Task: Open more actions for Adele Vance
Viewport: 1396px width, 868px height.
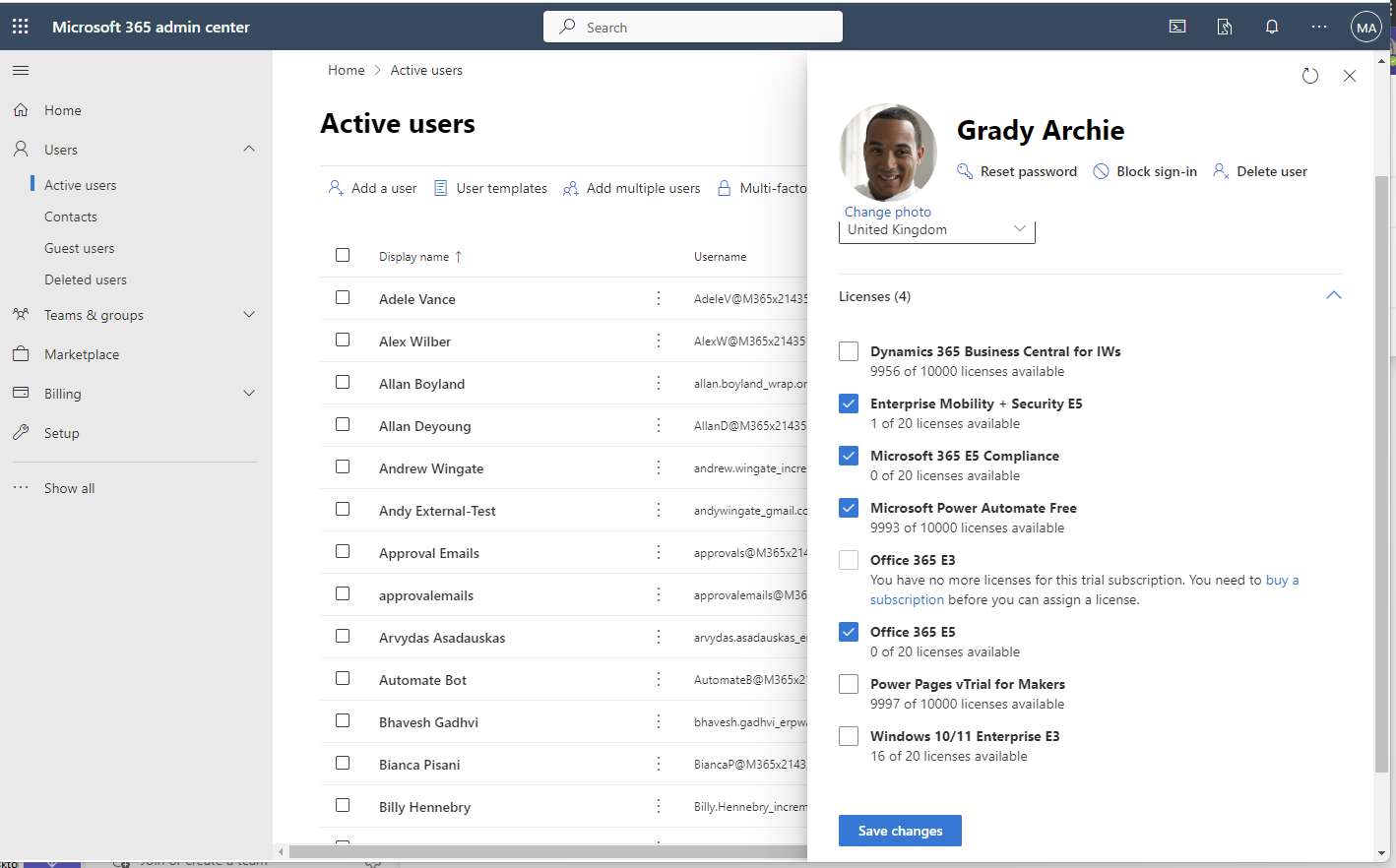Action: click(x=659, y=298)
